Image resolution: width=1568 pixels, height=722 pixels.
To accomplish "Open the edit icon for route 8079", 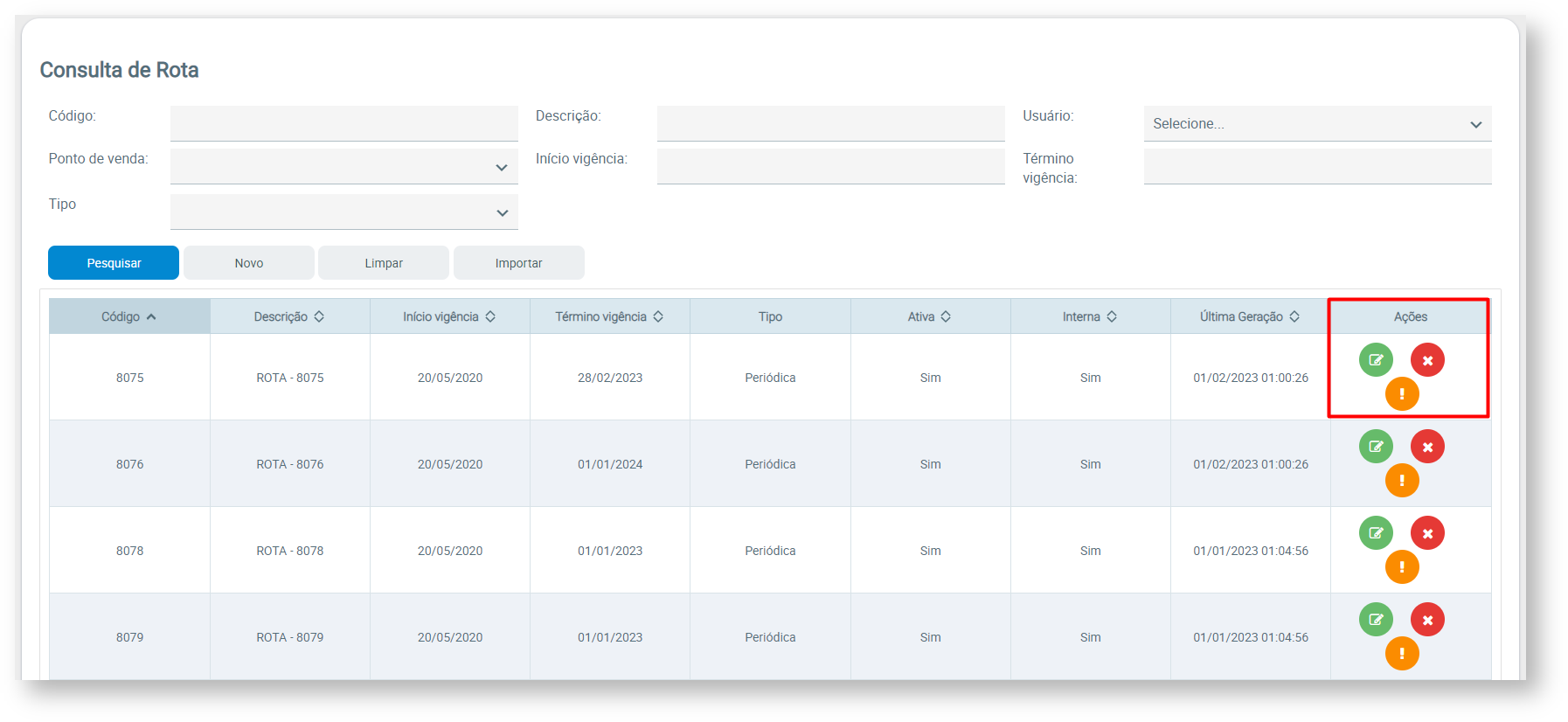I will [x=1376, y=620].
